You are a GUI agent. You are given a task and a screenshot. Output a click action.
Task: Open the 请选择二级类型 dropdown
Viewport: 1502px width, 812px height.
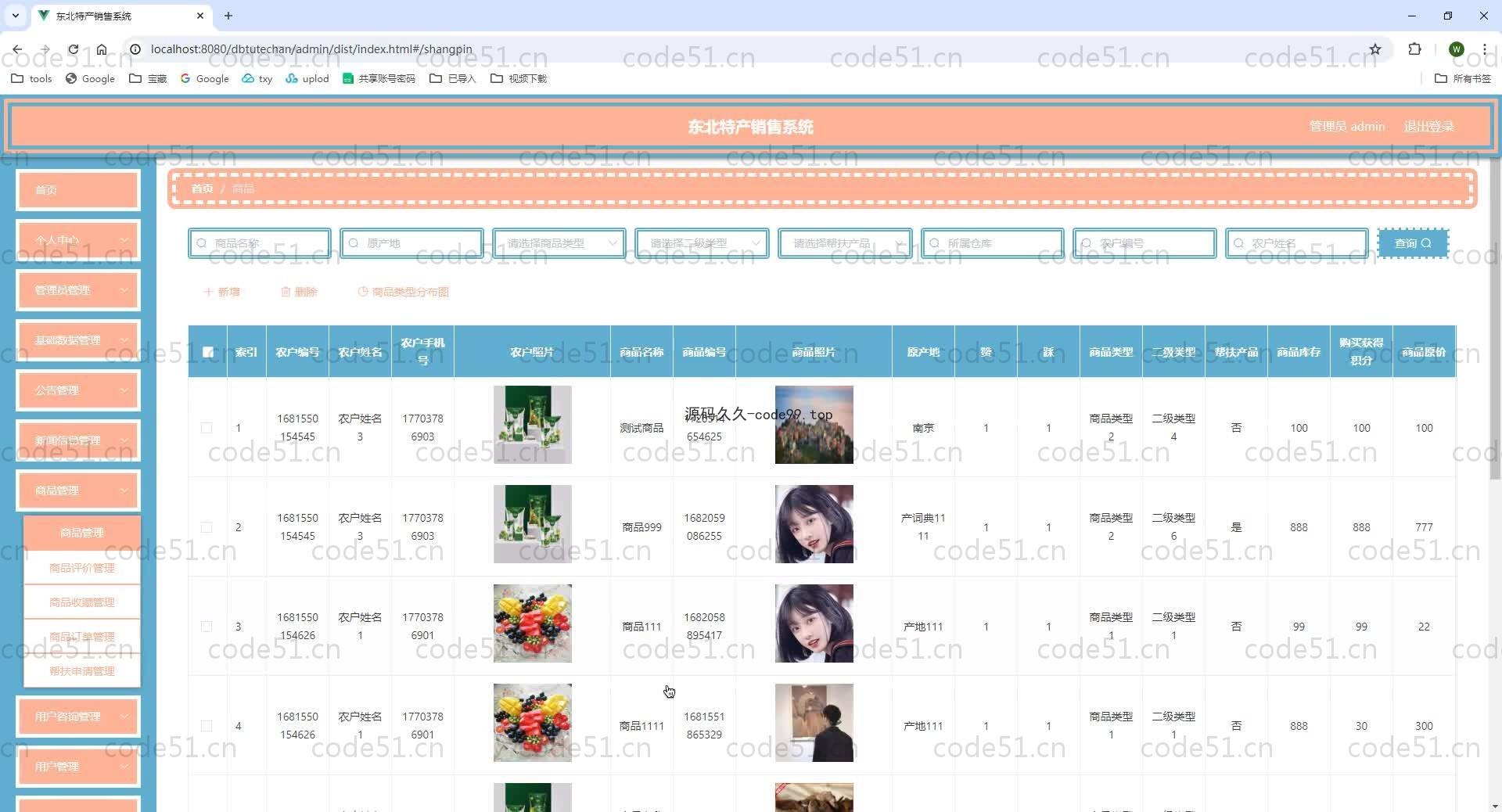coord(702,243)
